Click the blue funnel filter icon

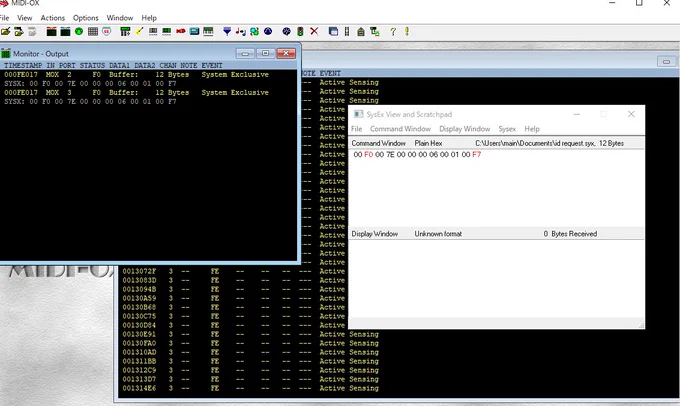point(227,31)
